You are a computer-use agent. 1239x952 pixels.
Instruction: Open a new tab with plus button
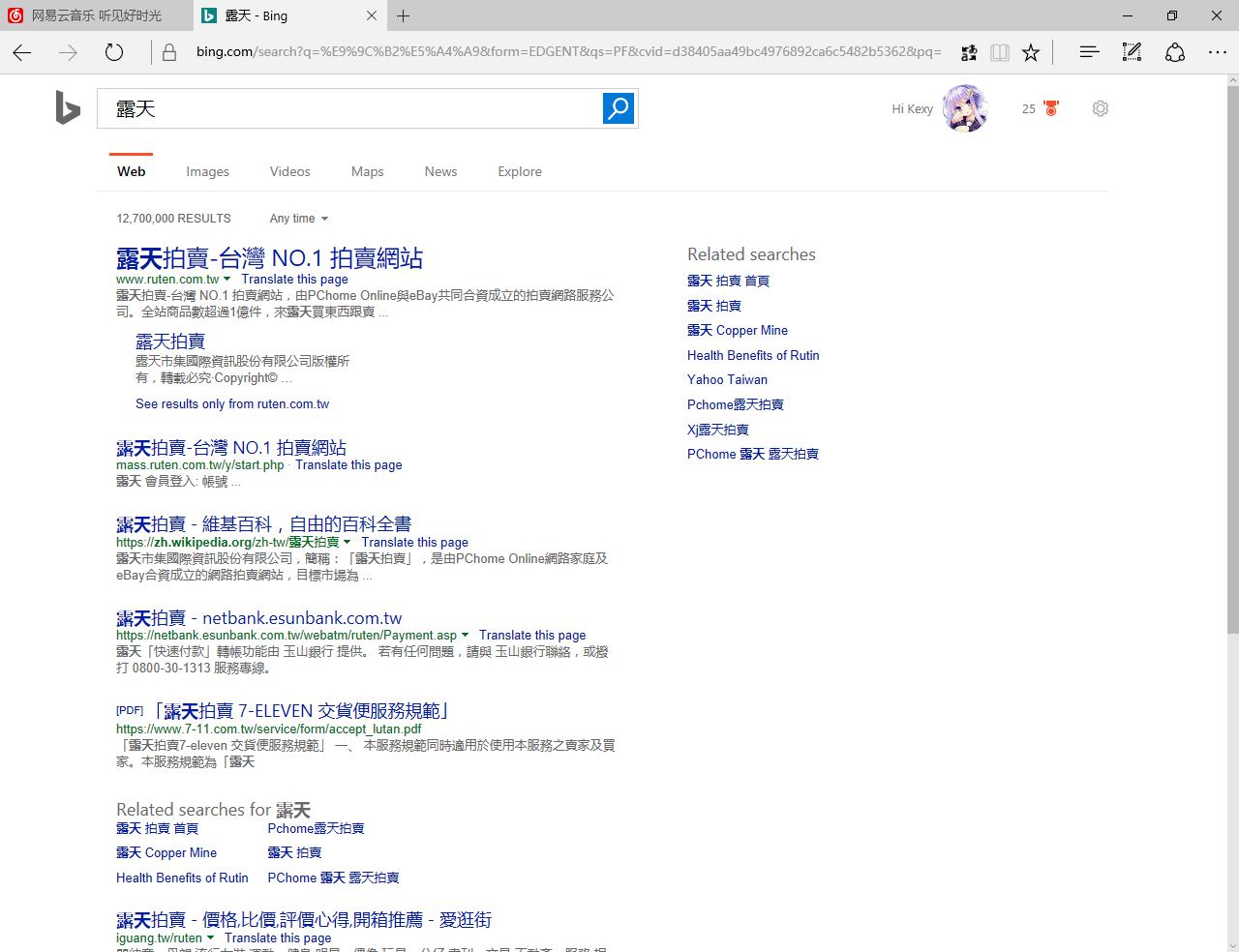(404, 15)
